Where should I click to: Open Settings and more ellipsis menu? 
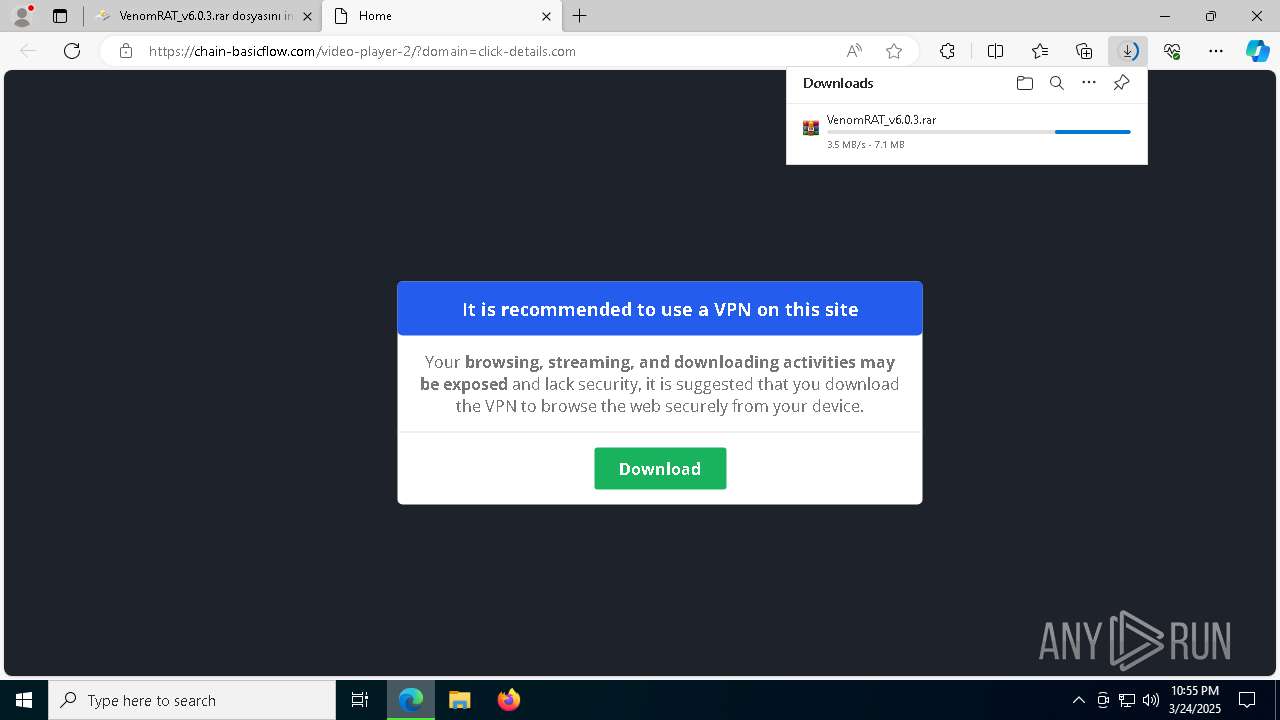1216,51
